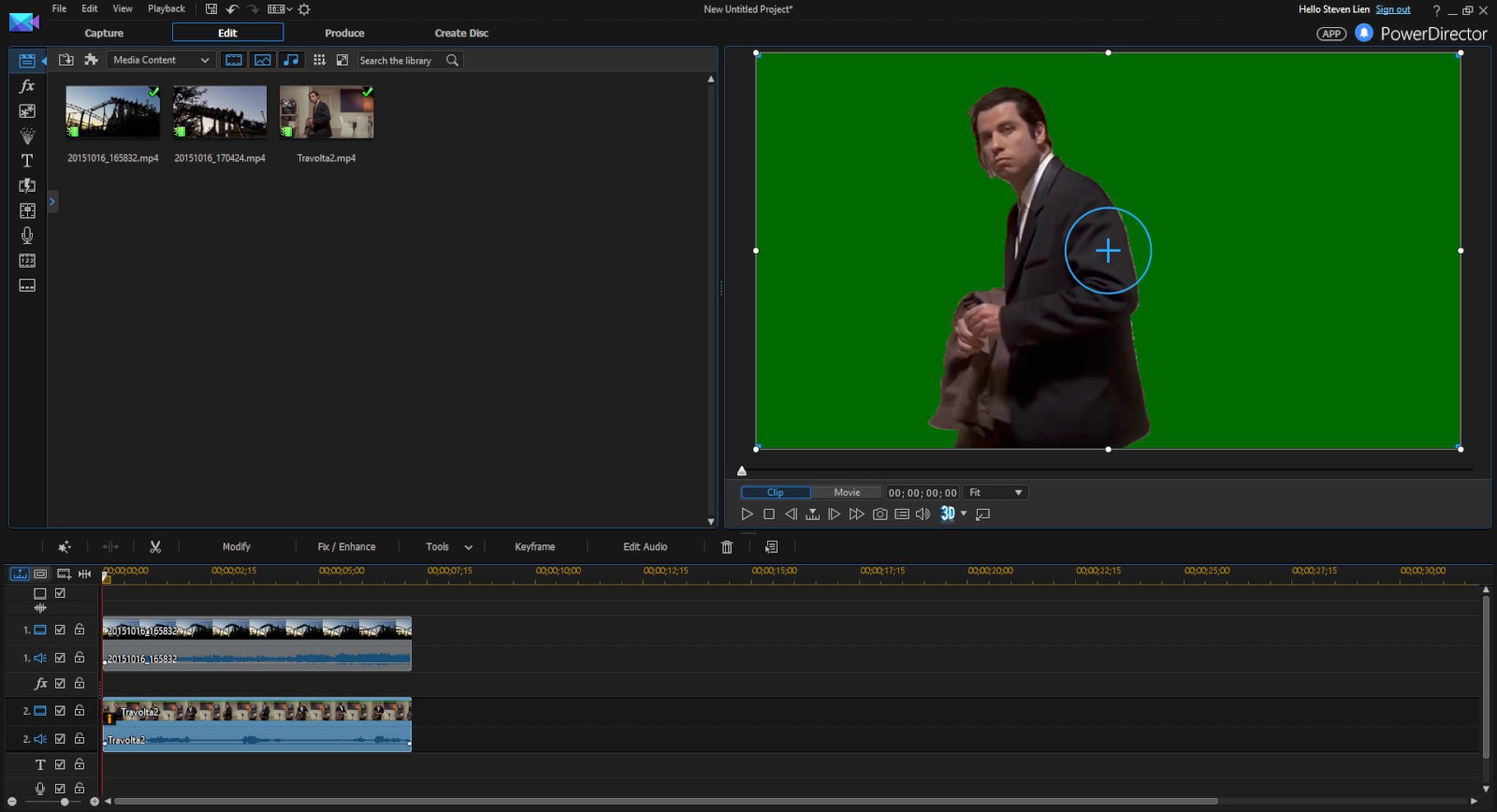Viewport: 1497px width, 812px height.
Task: Show only audio files in library
Action: point(292,60)
